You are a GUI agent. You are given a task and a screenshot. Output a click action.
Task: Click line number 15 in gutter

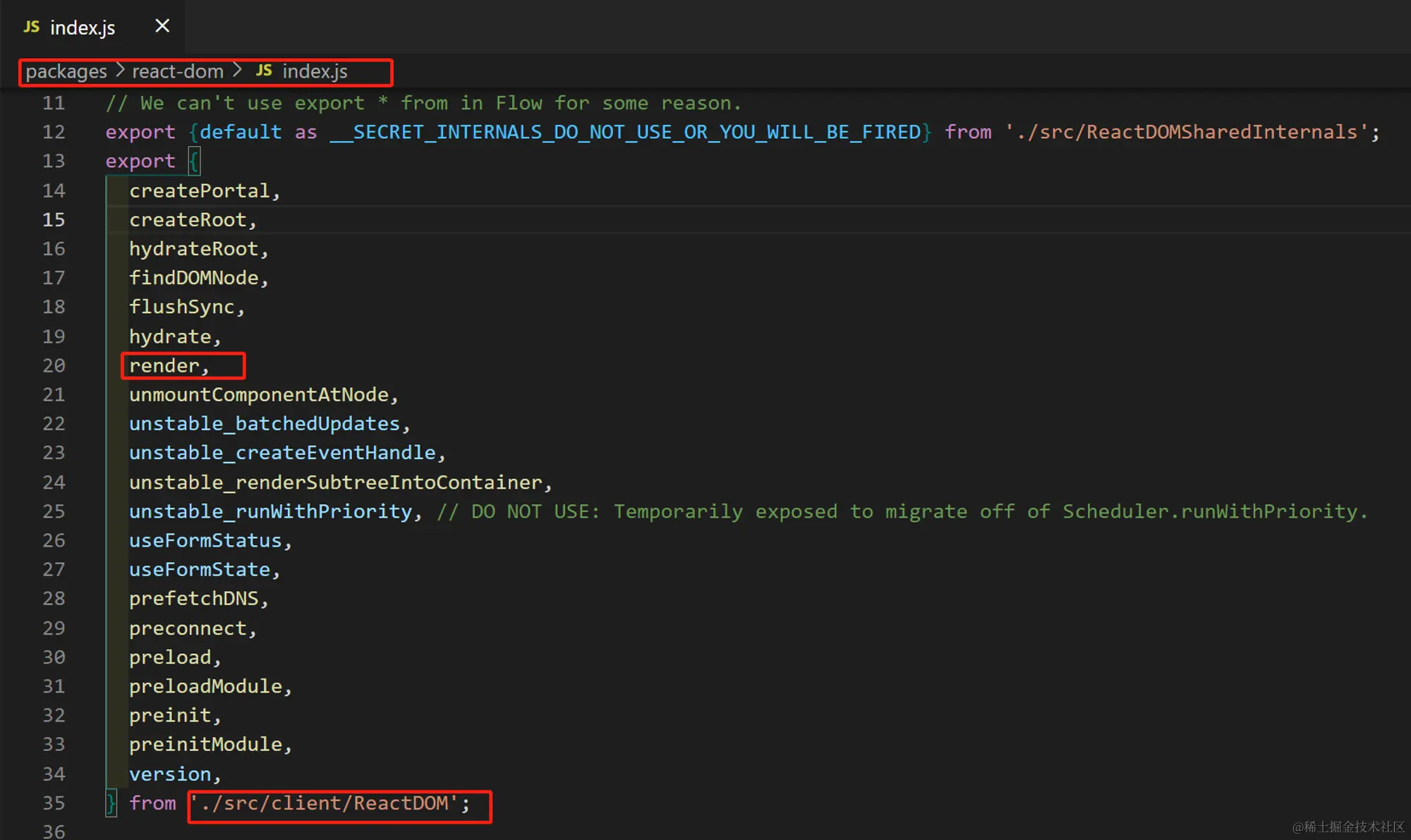pyautogui.click(x=54, y=220)
